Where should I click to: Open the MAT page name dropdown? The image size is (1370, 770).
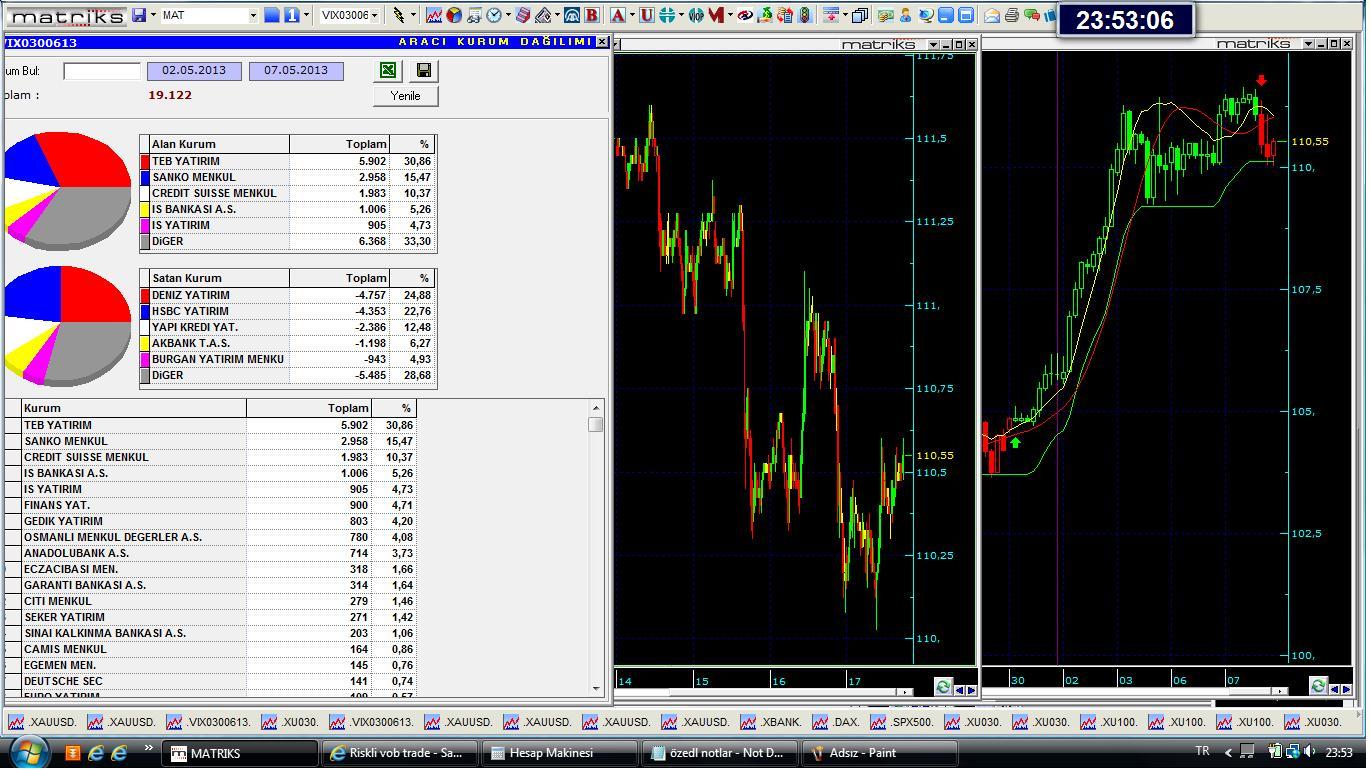pos(253,15)
